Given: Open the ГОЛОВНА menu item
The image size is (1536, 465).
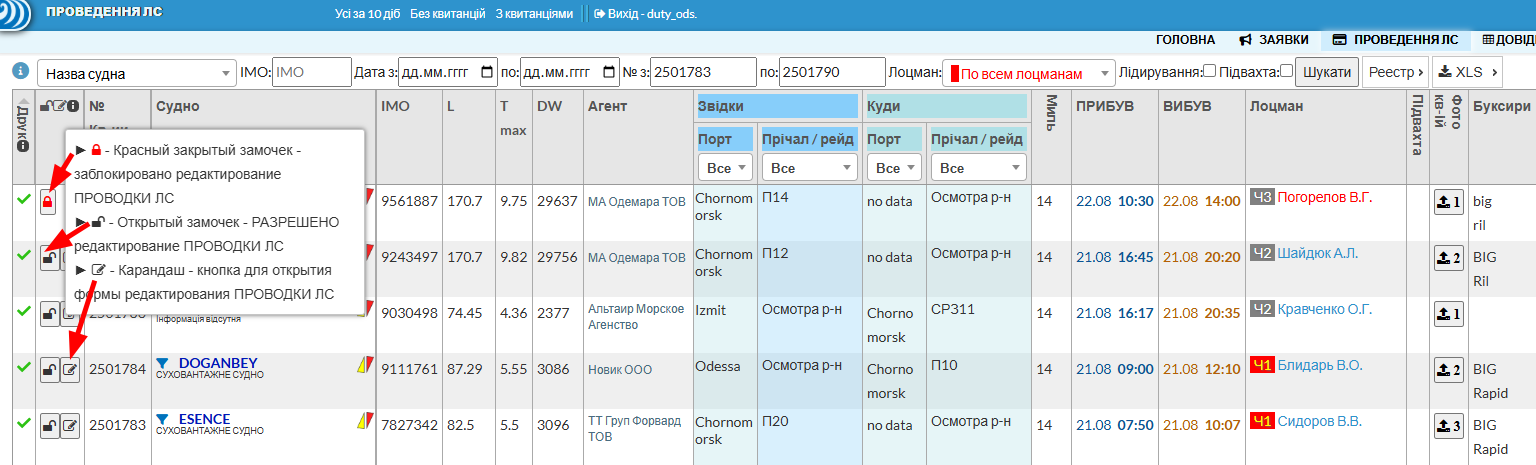Looking at the screenshot, I should pos(1185,40).
